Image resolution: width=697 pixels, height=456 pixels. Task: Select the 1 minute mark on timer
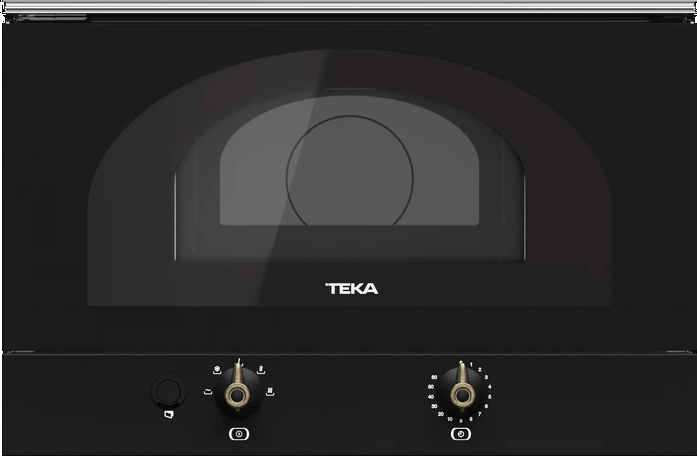click(x=472, y=366)
